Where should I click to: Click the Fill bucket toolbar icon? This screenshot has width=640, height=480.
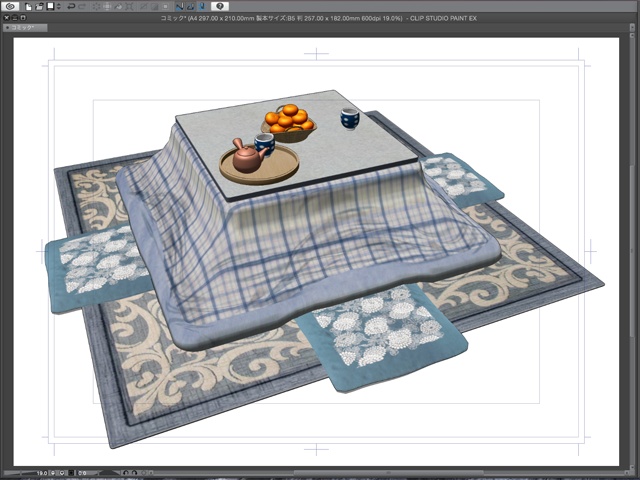tap(118, 7)
